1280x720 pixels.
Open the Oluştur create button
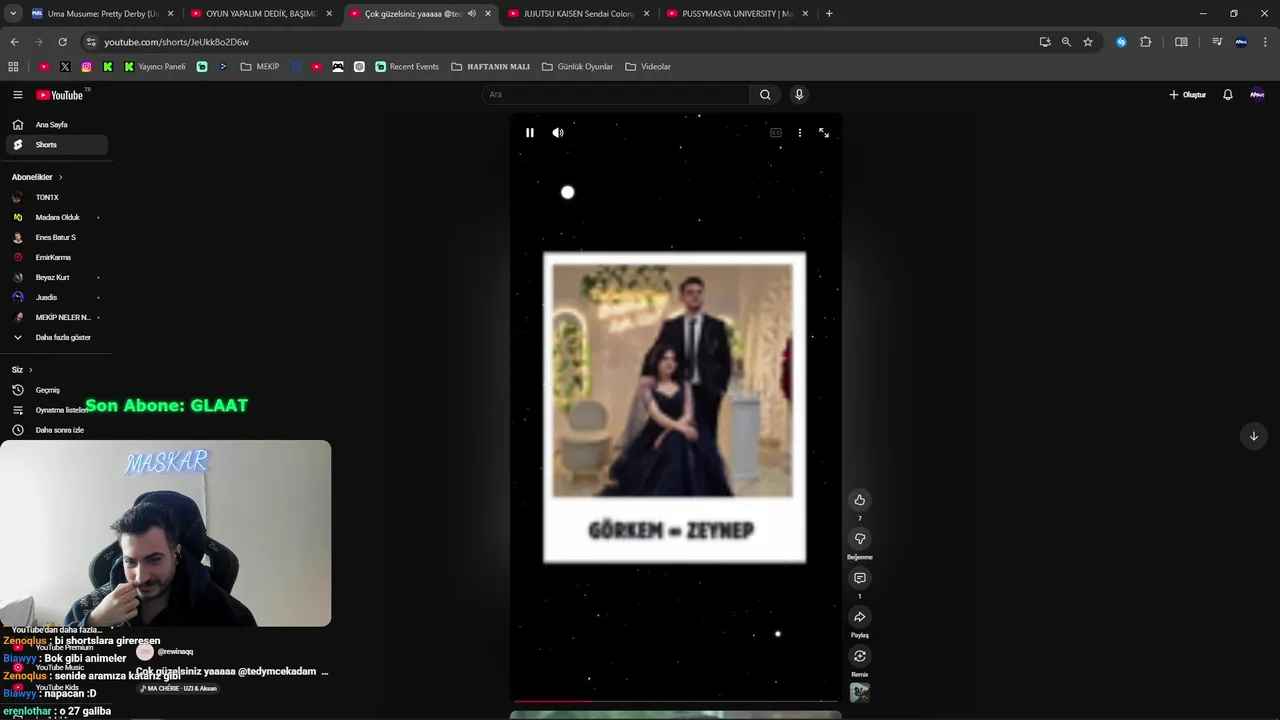click(x=1187, y=95)
